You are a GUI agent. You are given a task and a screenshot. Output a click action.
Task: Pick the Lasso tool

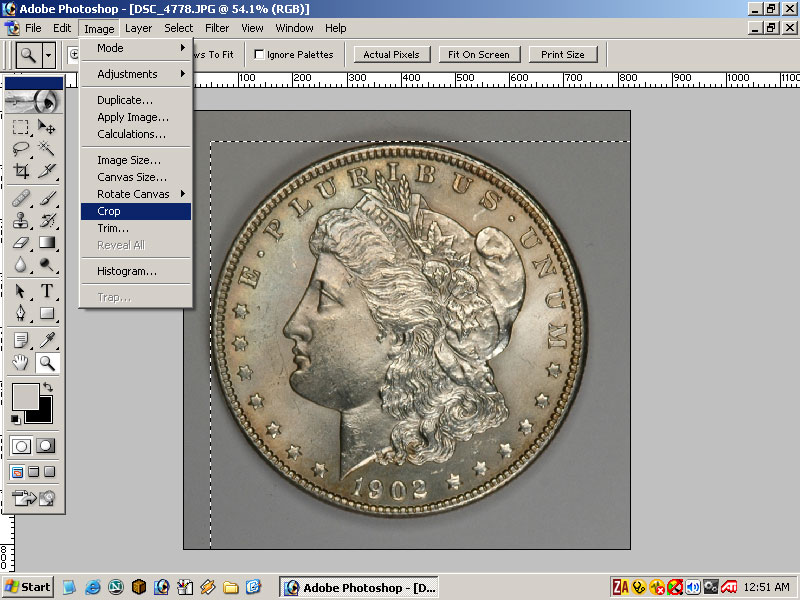click(x=21, y=149)
